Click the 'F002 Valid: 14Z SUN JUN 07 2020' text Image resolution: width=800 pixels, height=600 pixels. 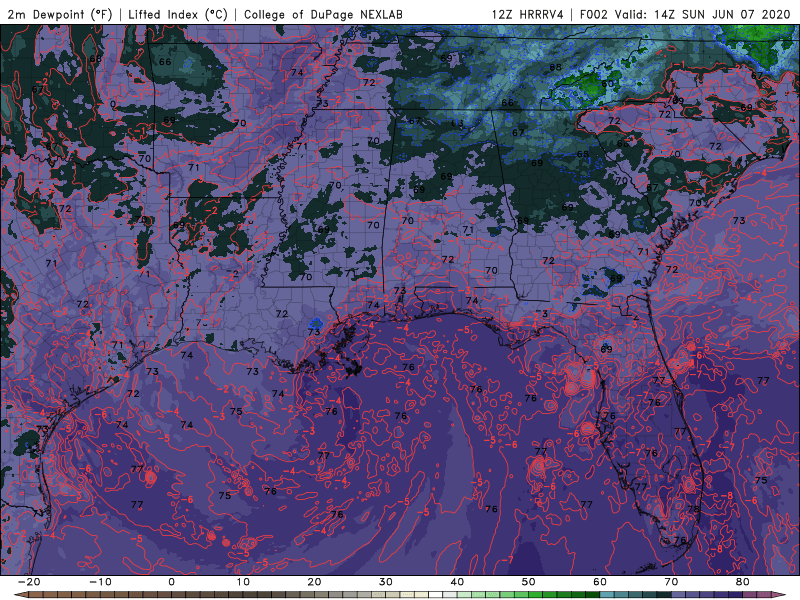coord(685,15)
